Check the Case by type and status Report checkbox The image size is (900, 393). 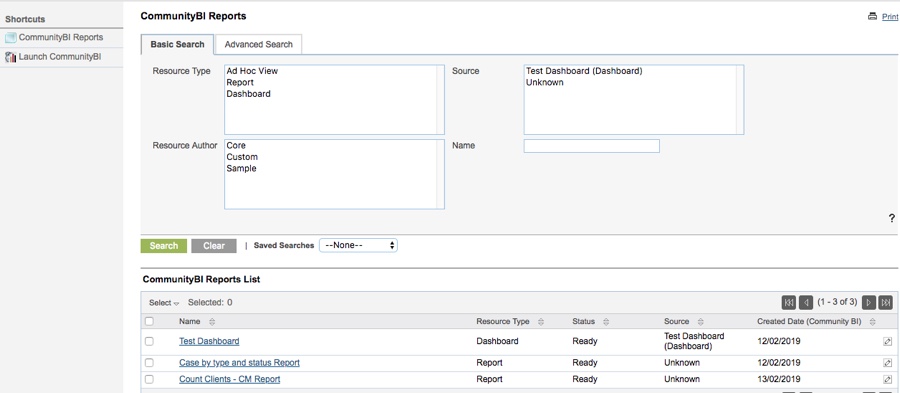149,363
